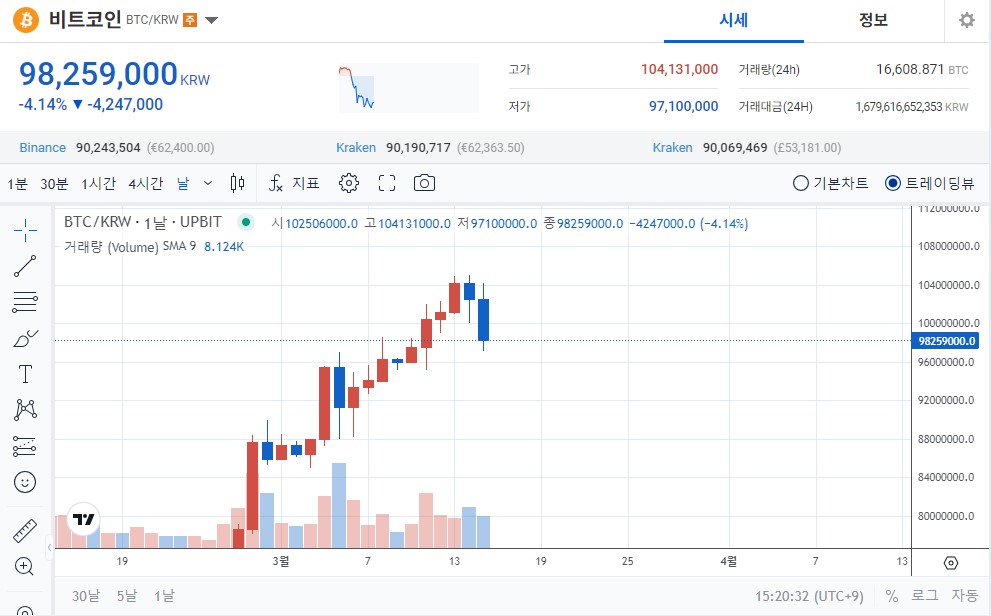Open page settings gear at top right
Image resolution: width=991 pixels, height=616 pixels.
point(967,20)
